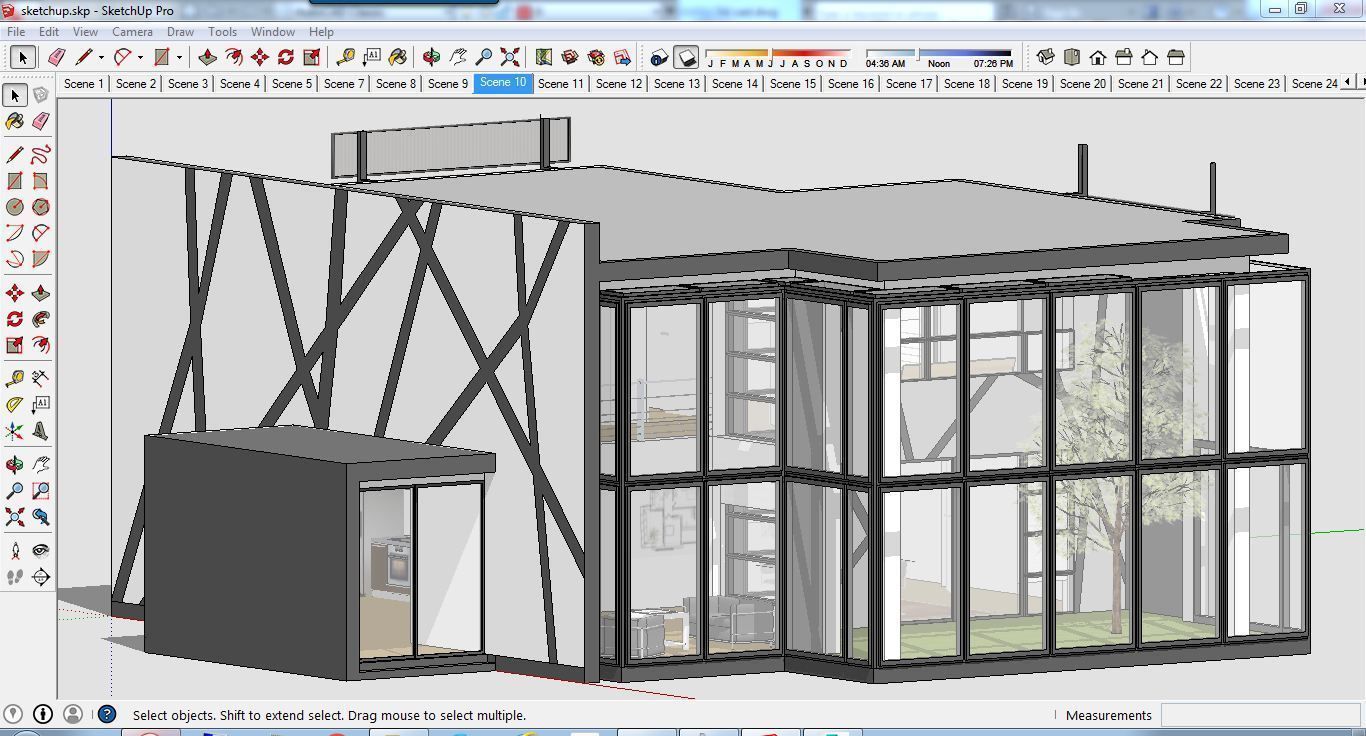Select the Eraser tool in top toolbar
1366x736 pixels.
pos(56,57)
